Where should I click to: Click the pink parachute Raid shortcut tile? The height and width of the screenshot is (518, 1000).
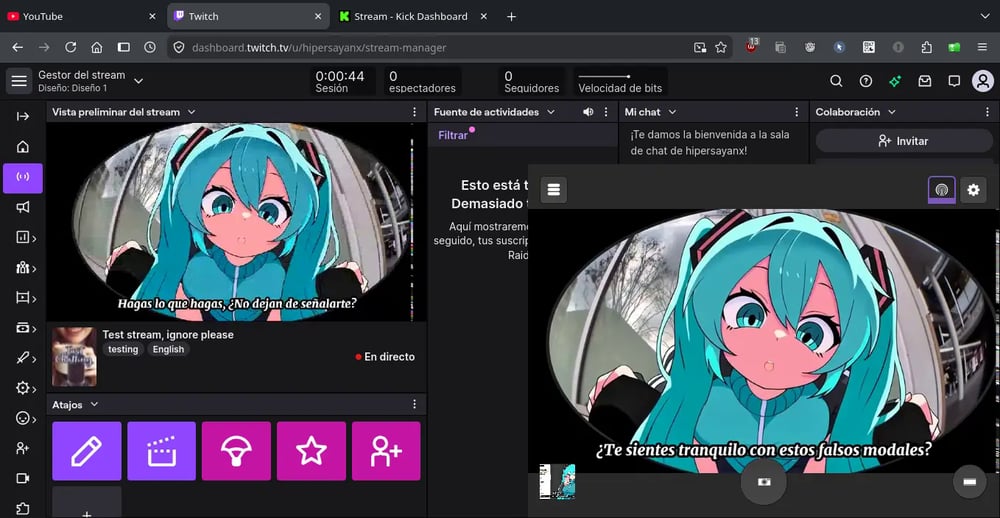(x=237, y=451)
